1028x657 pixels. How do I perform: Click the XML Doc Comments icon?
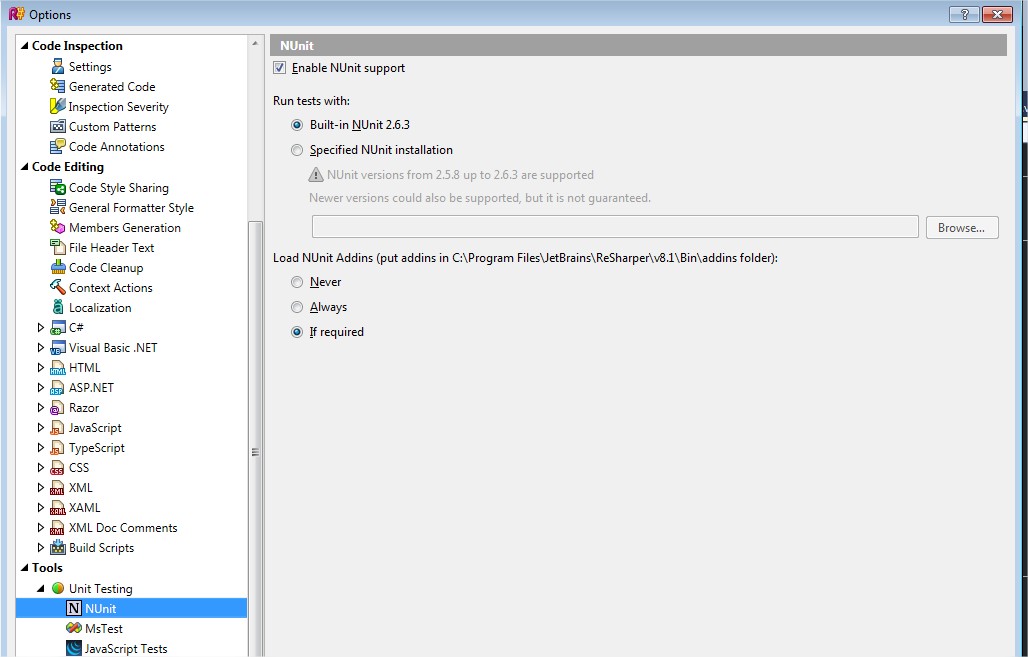(x=58, y=528)
